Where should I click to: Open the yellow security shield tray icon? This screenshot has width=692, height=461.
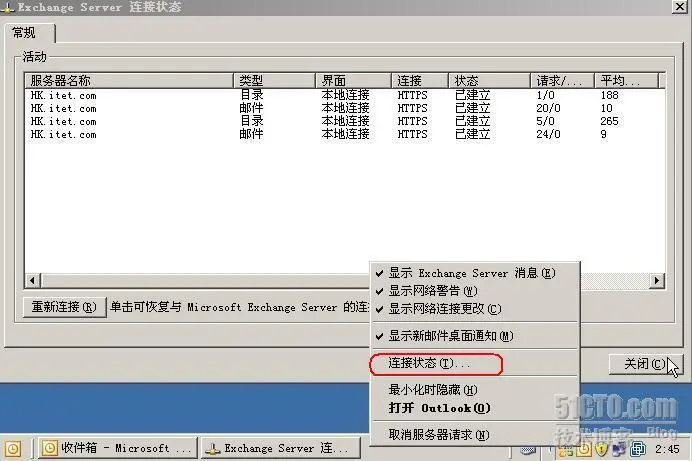click(601, 450)
